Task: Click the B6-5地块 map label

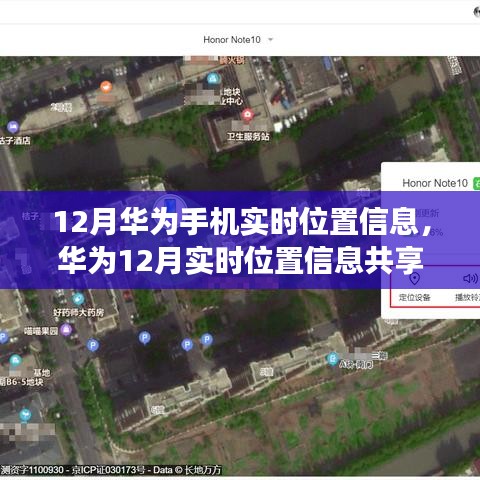Action: coord(23,382)
